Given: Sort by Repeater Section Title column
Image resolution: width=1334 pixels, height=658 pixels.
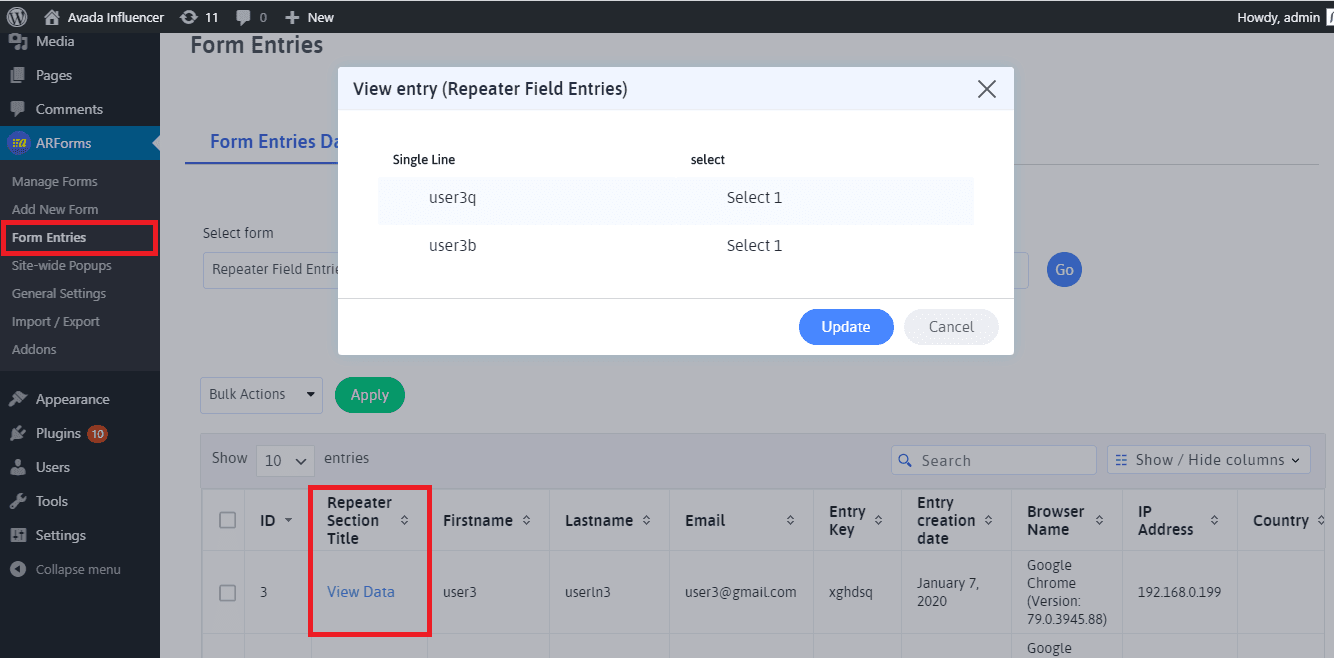Looking at the screenshot, I should 404,520.
